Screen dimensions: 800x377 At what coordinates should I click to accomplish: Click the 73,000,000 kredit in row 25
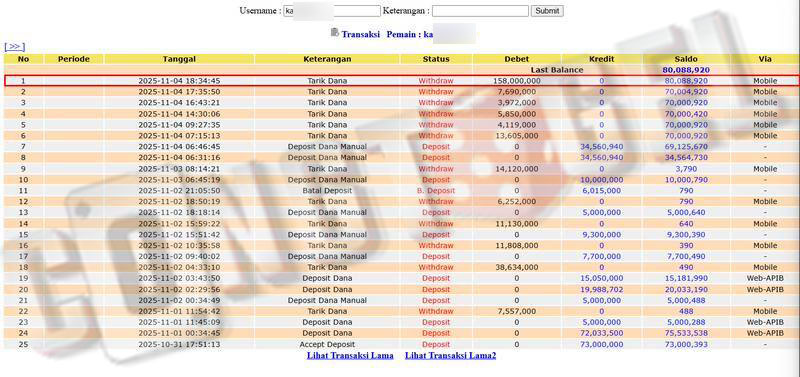click(602, 344)
